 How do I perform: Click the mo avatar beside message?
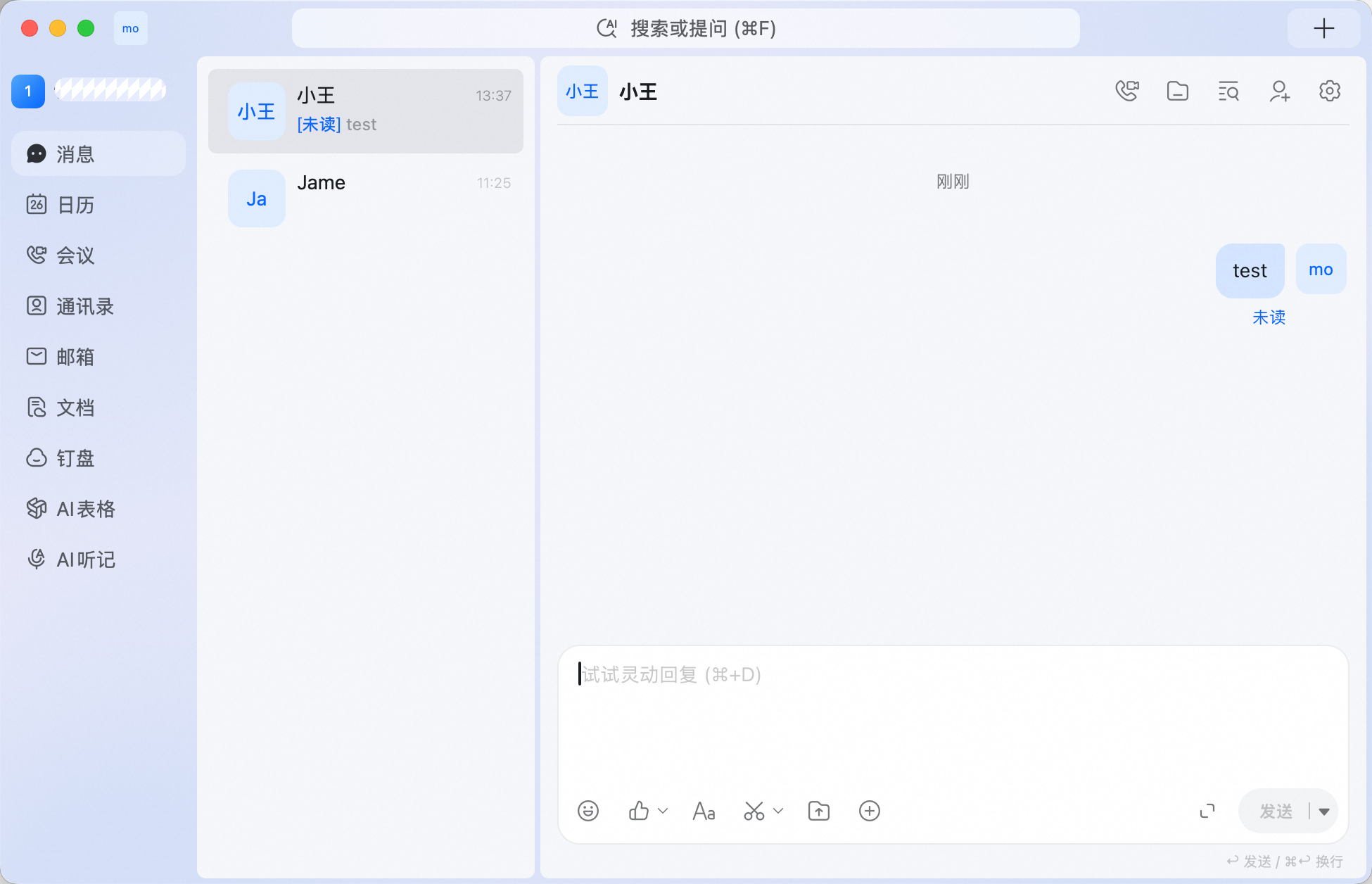pos(1321,269)
